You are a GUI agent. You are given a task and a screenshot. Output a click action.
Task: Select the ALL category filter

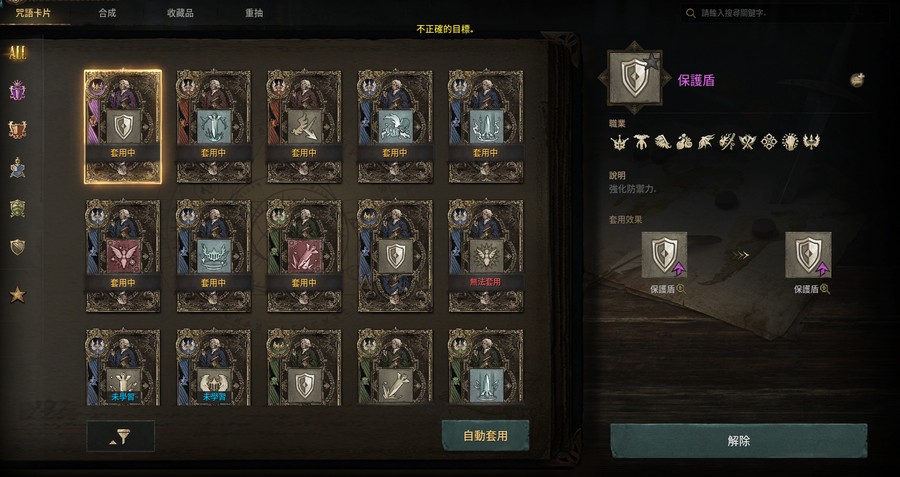click(x=18, y=53)
